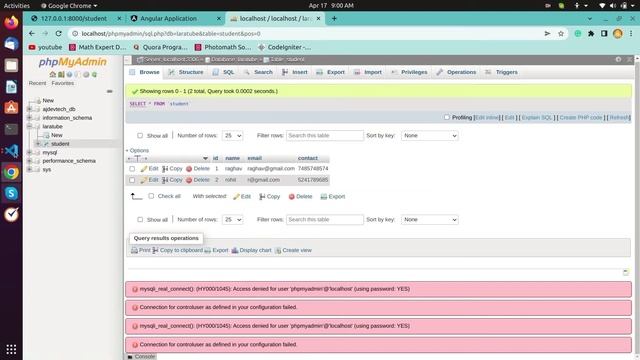Enable the Profiling checkbox
The height and width of the screenshot is (360, 640).
(x=447, y=117)
